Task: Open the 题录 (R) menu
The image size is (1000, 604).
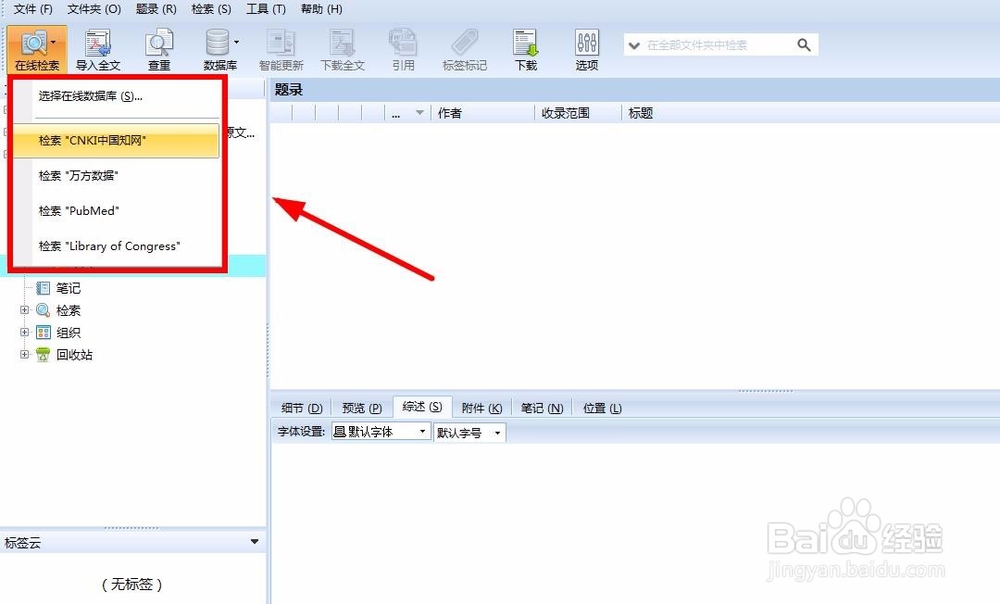Action: [x=156, y=9]
